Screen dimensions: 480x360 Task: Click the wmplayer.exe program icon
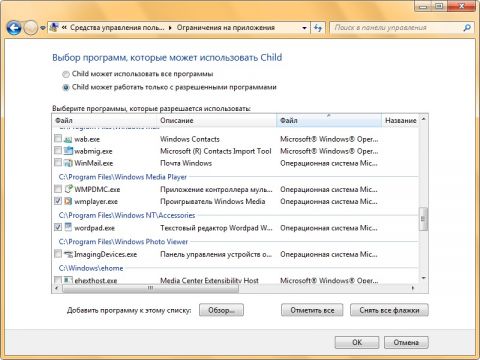68,201
